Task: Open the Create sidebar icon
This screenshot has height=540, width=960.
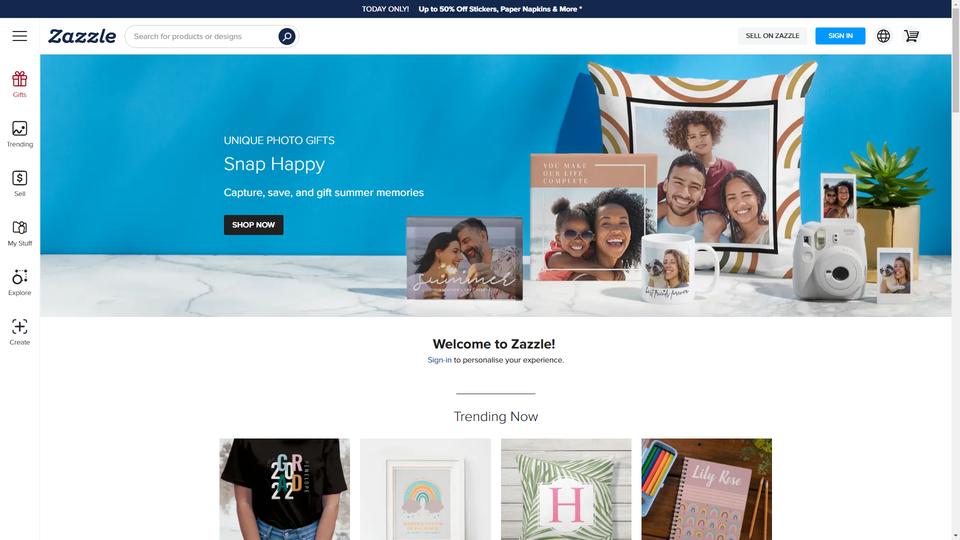Action: click(20, 332)
